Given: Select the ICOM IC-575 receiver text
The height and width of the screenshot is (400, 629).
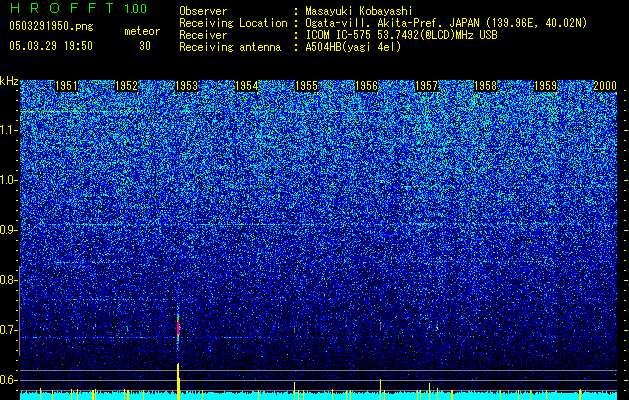Looking at the screenshot, I should pyautogui.click(x=401, y=35).
